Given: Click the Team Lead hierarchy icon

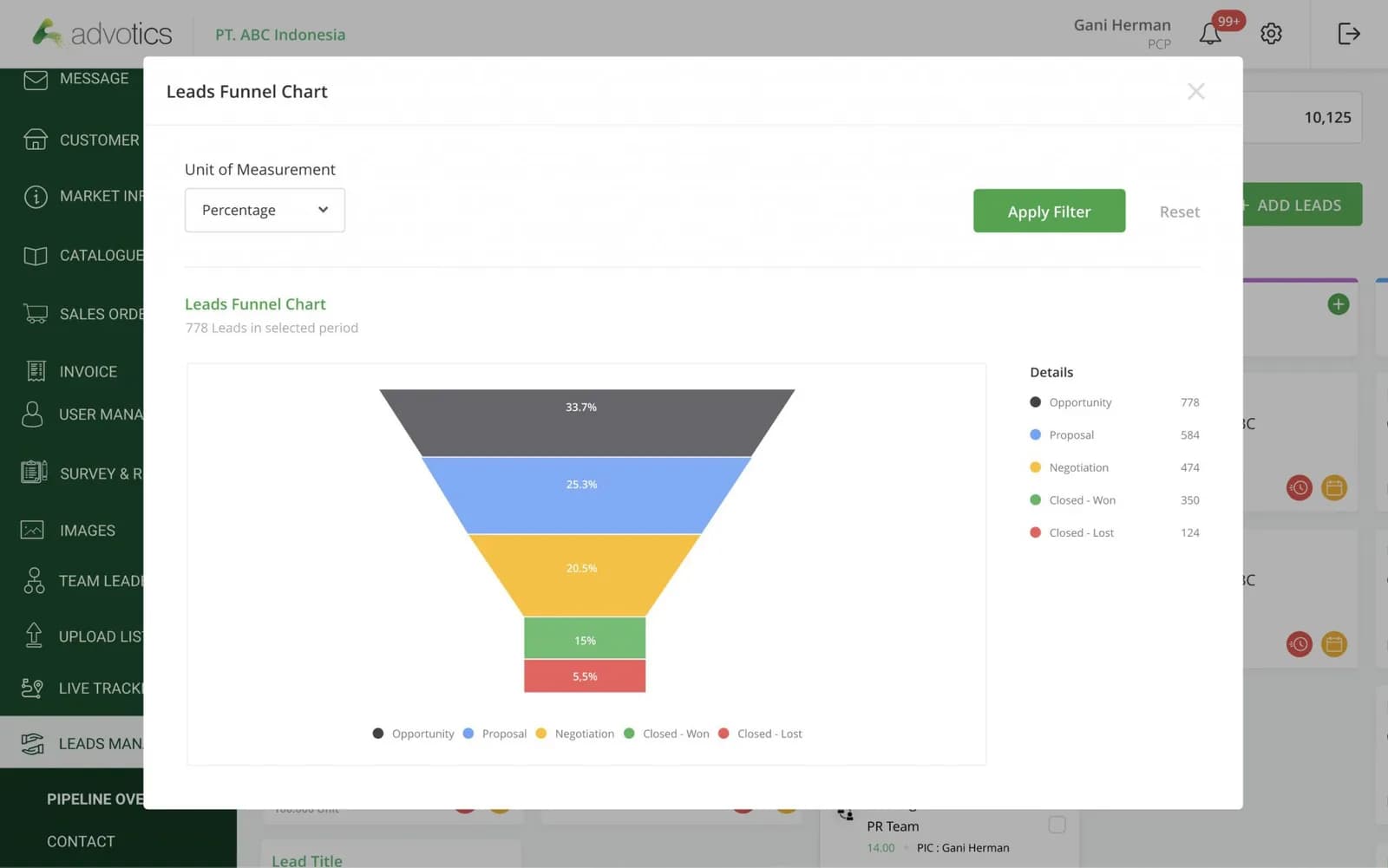Looking at the screenshot, I should 34,580.
